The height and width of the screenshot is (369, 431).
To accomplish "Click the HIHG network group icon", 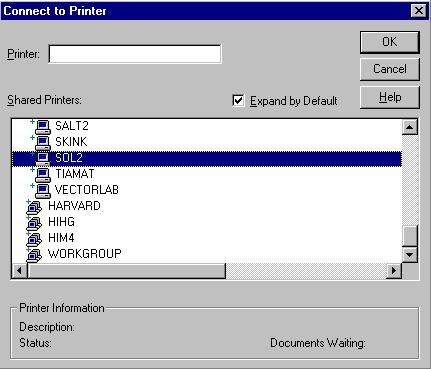I will tap(34, 223).
